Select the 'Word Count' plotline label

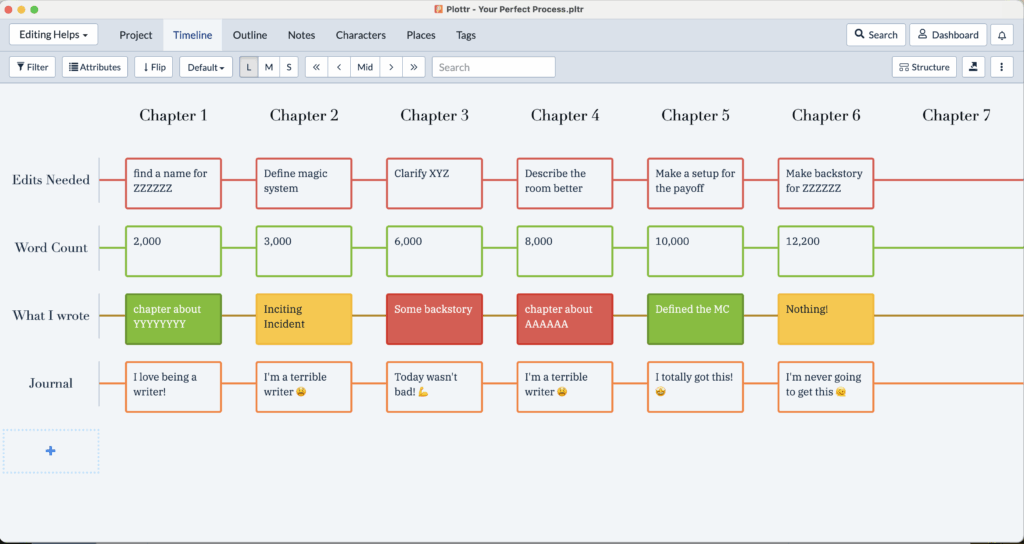click(51, 248)
